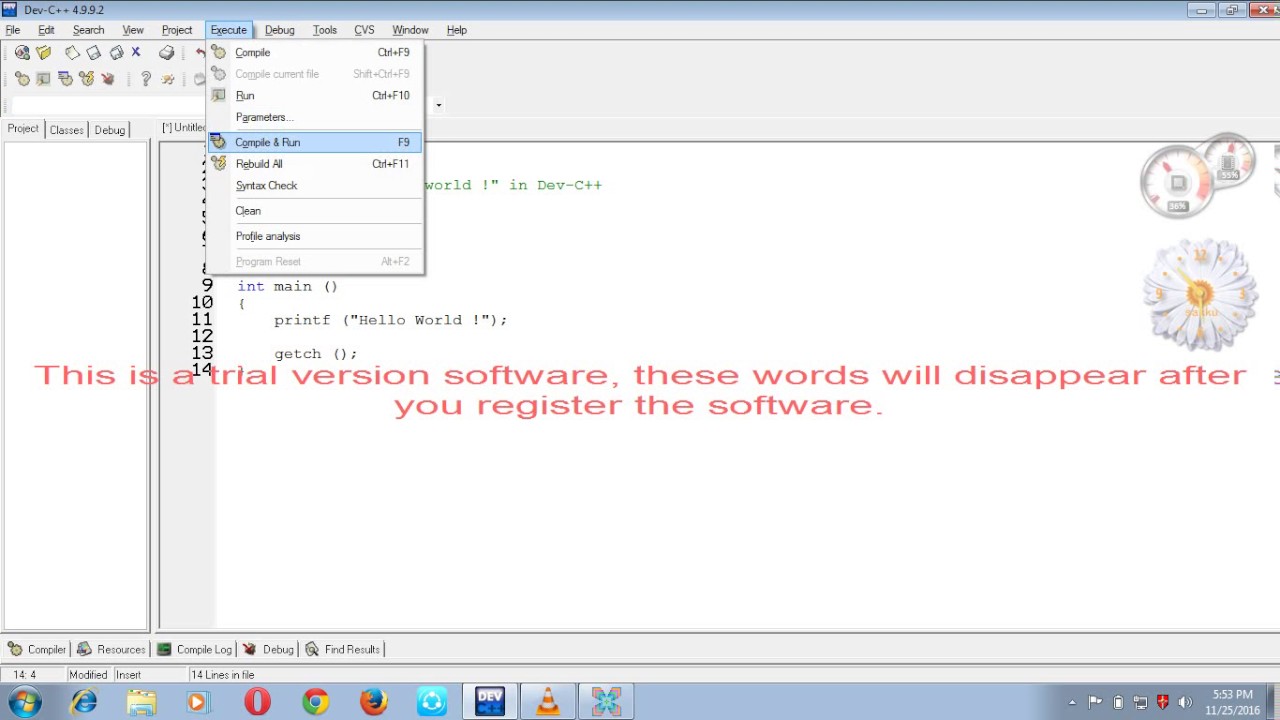Open the Opera browser taskbar icon

pyautogui.click(x=257, y=702)
